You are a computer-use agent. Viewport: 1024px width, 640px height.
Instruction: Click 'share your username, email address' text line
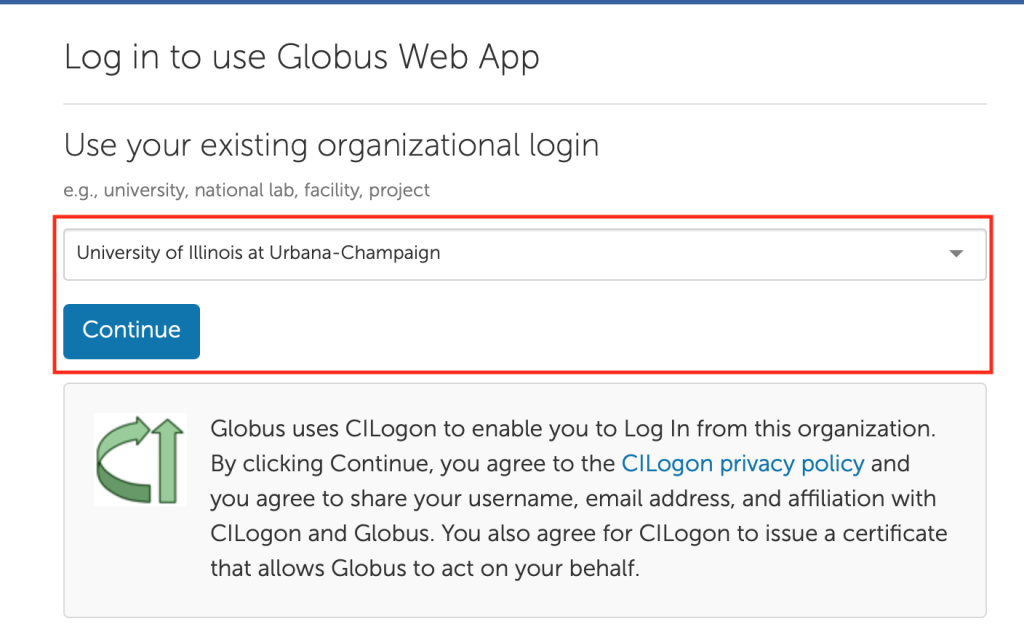[573, 499]
